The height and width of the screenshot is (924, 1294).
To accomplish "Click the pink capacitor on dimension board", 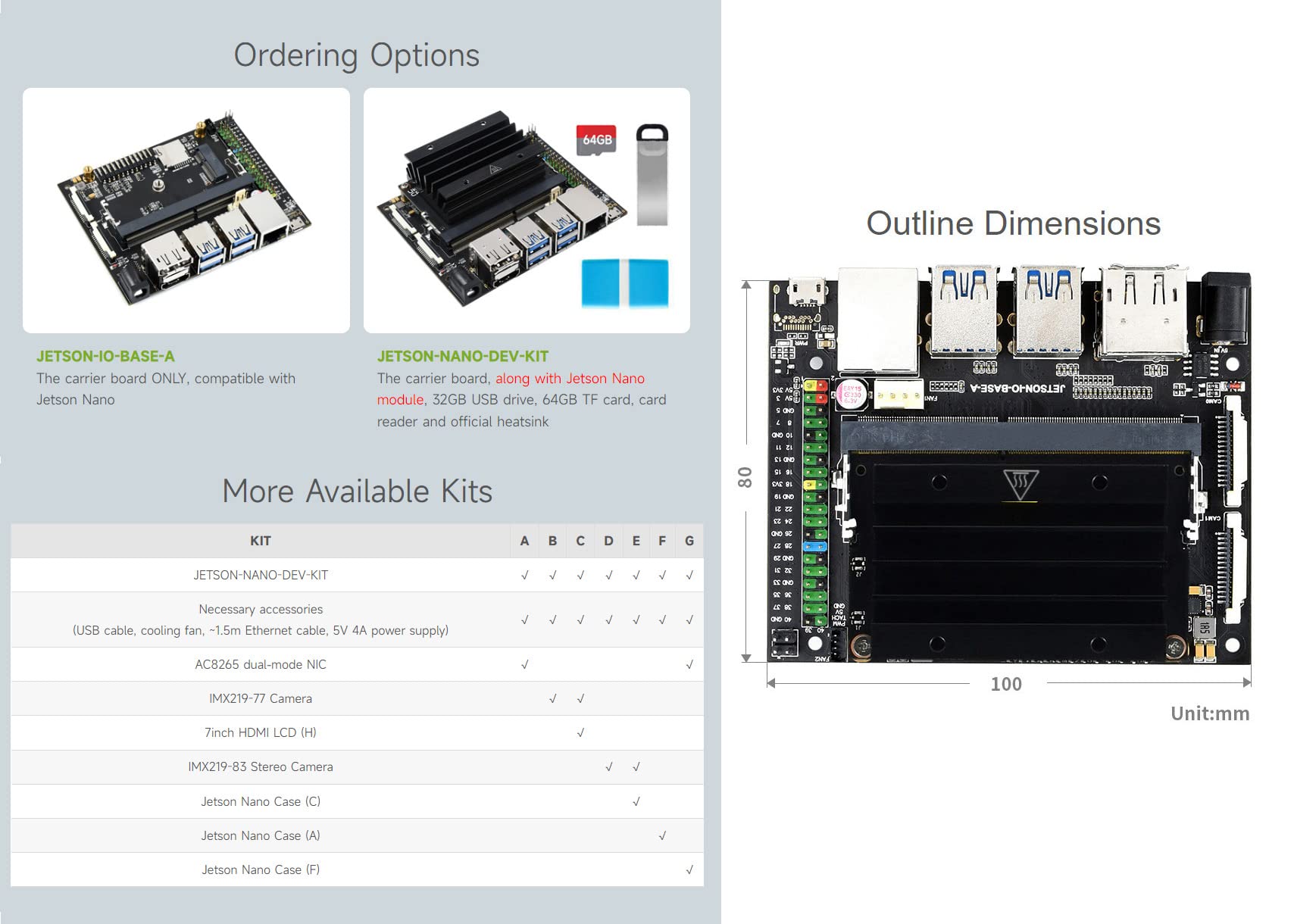I will click(852, 395).
